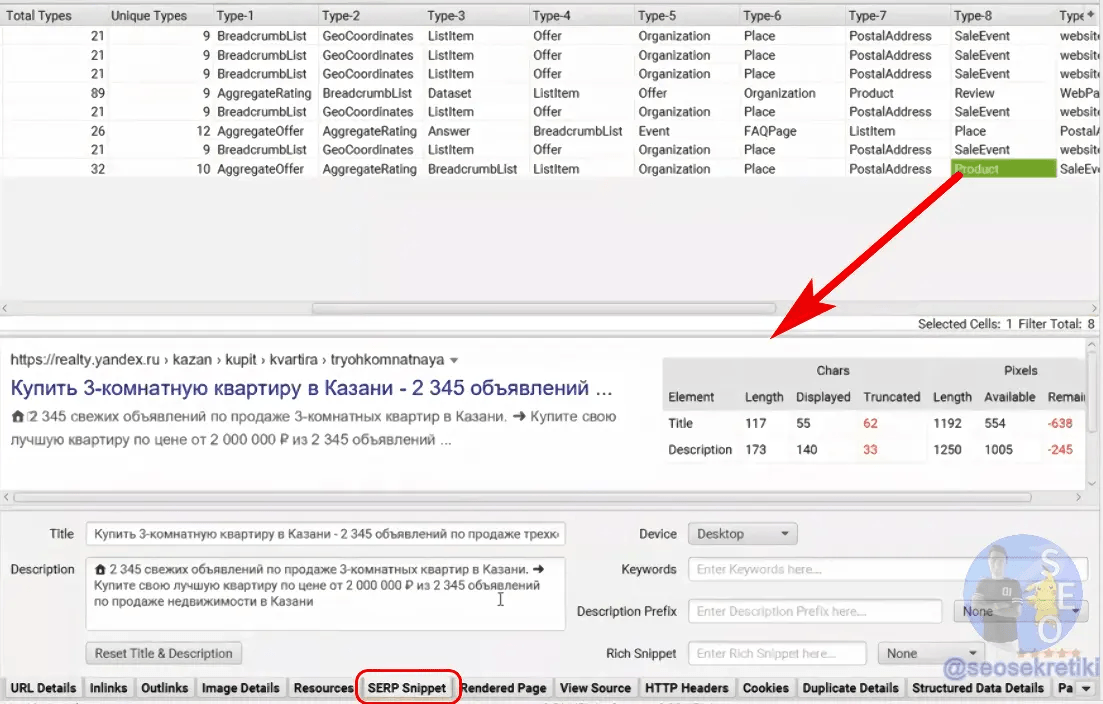Open the SERP Snippet tab
The height and width of the screenshot is (704, 1103).
[407, 688]
